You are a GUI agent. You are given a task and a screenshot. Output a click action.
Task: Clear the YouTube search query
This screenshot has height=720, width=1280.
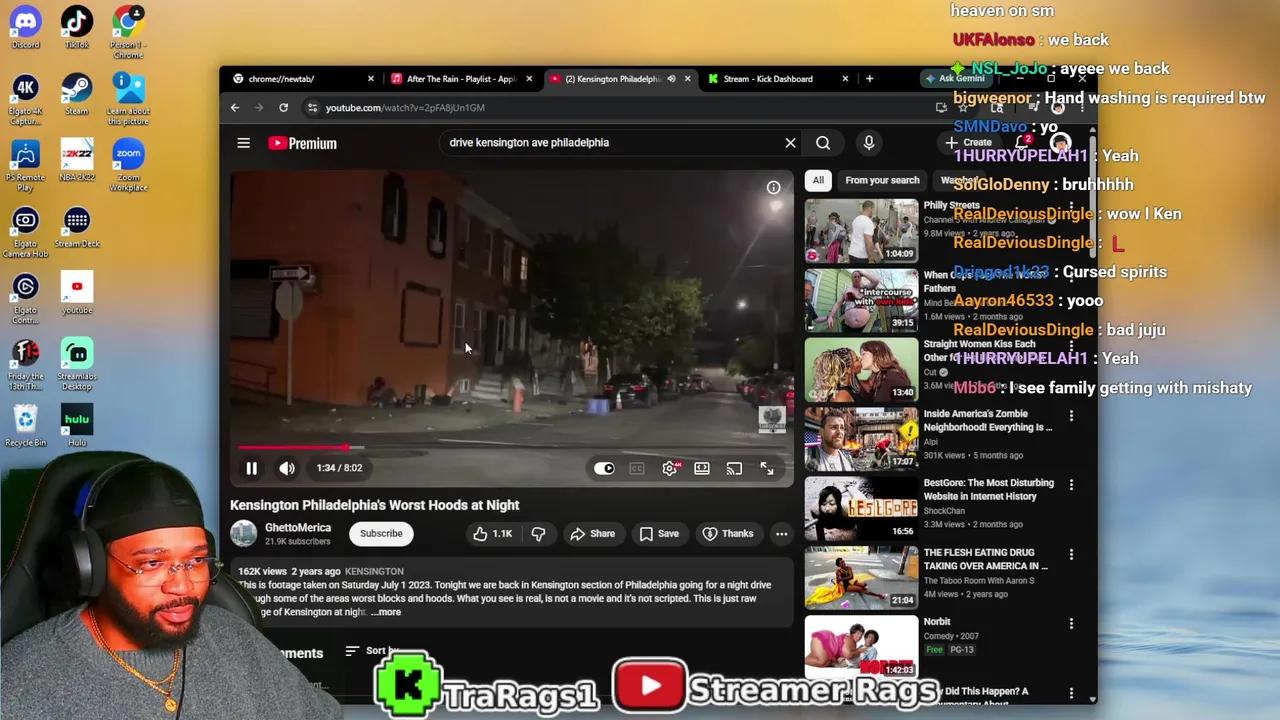tap(790, 143)
